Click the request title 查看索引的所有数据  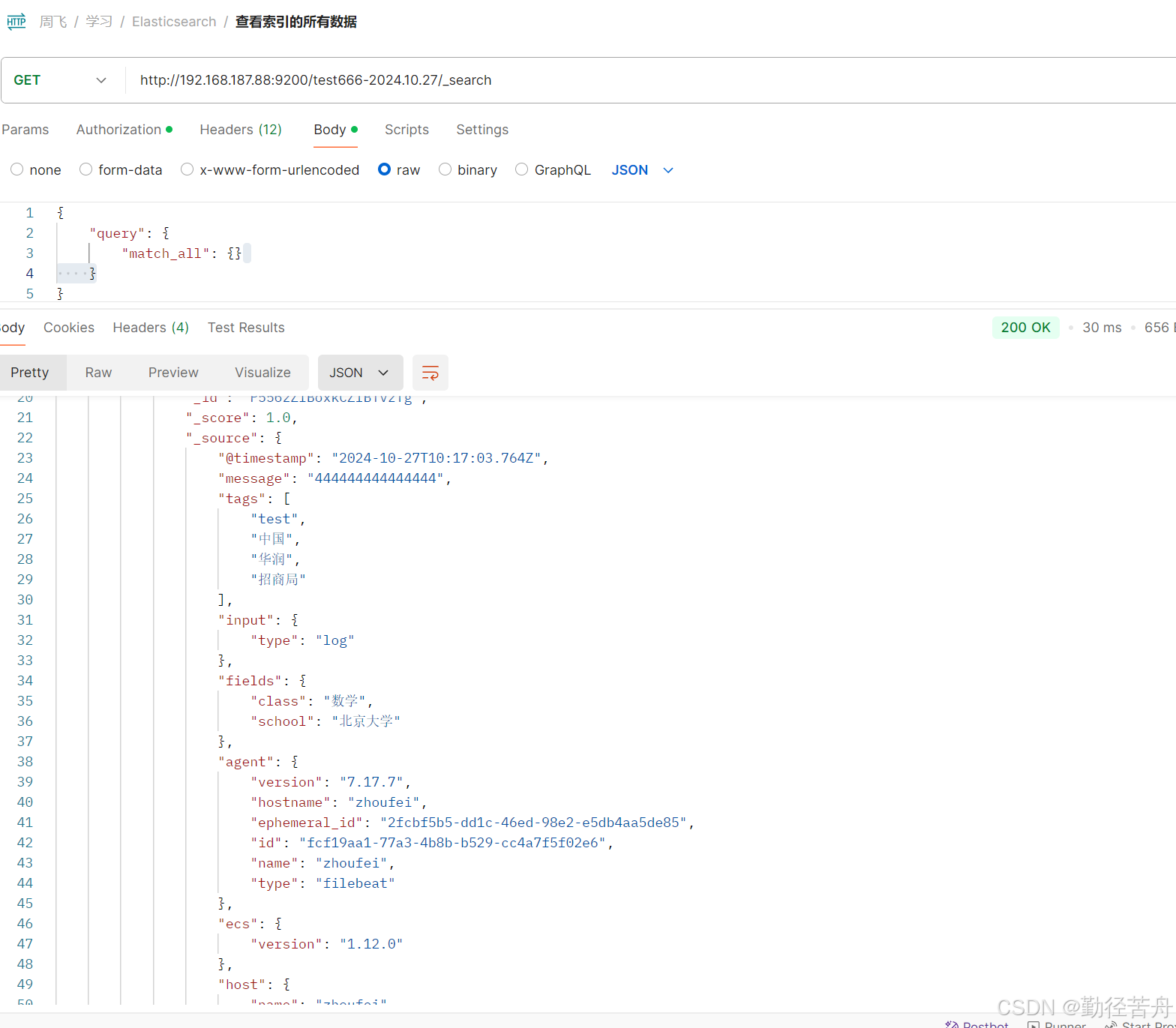pos(296,22)
